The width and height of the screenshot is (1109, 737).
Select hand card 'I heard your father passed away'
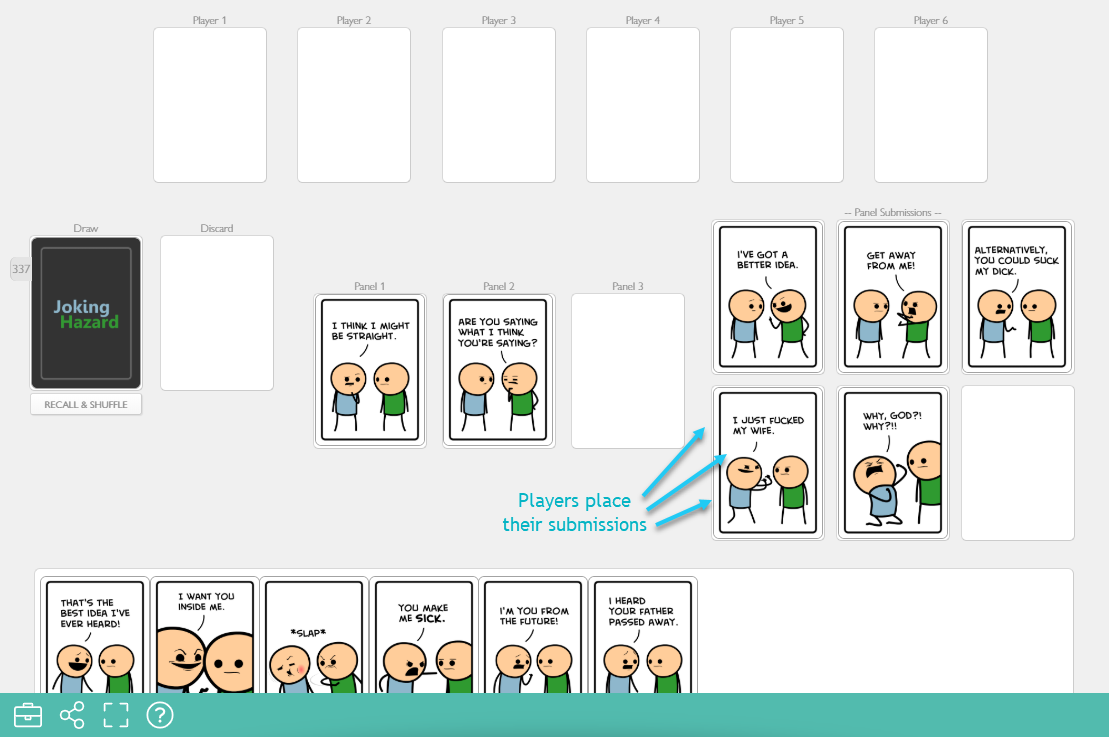coord(643,635)
